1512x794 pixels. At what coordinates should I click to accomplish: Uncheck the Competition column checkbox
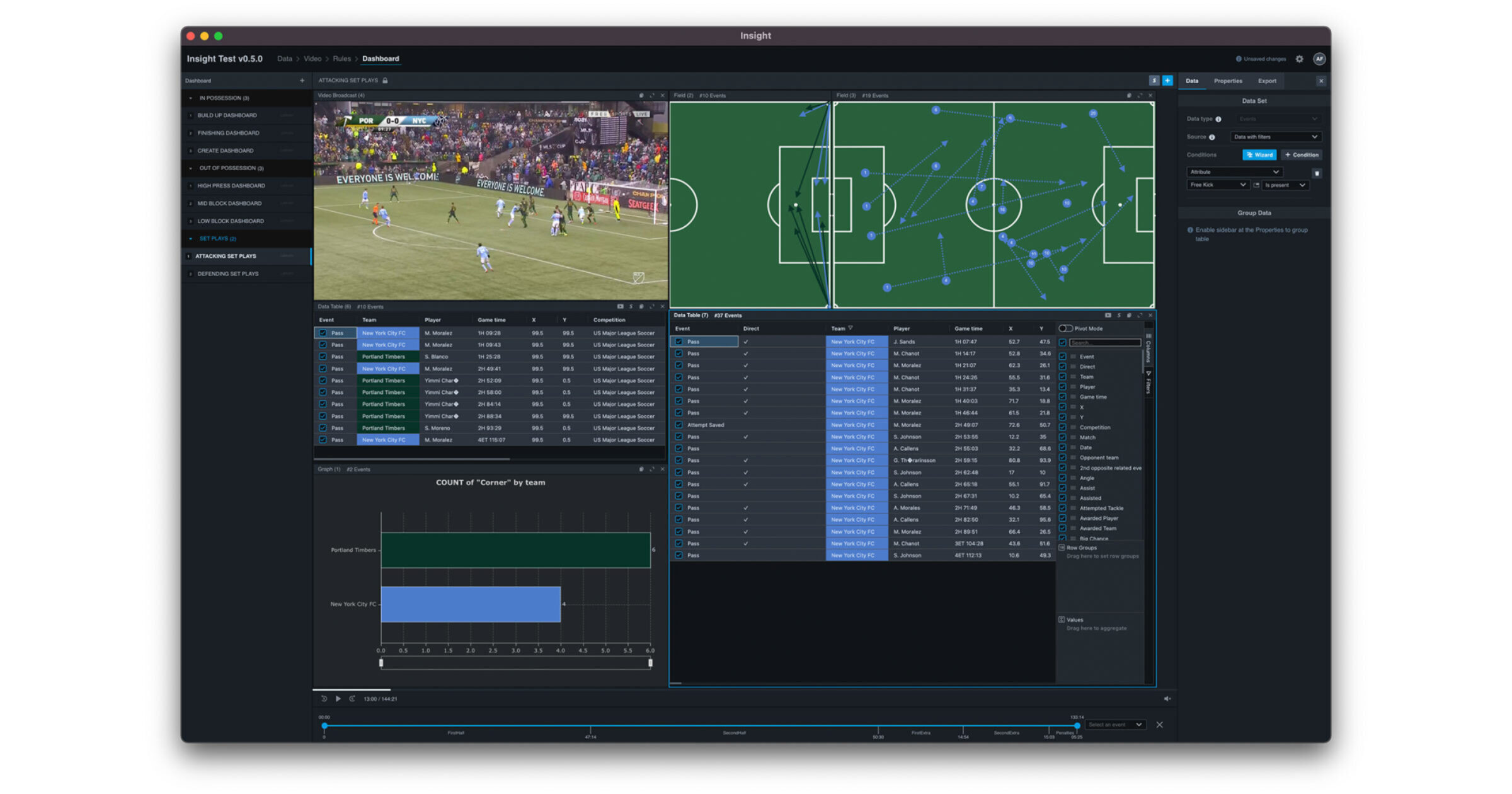[1063, 427]
